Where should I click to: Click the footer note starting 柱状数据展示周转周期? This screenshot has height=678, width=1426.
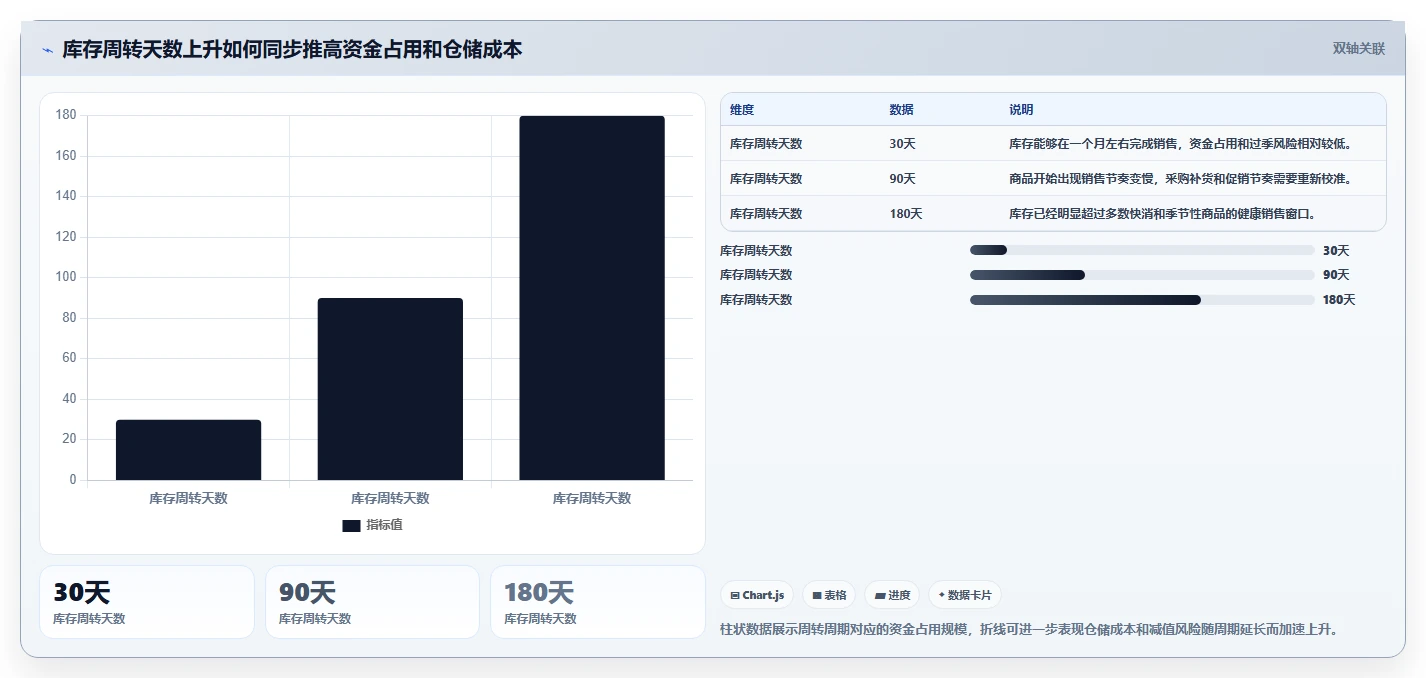(1029, 630)
